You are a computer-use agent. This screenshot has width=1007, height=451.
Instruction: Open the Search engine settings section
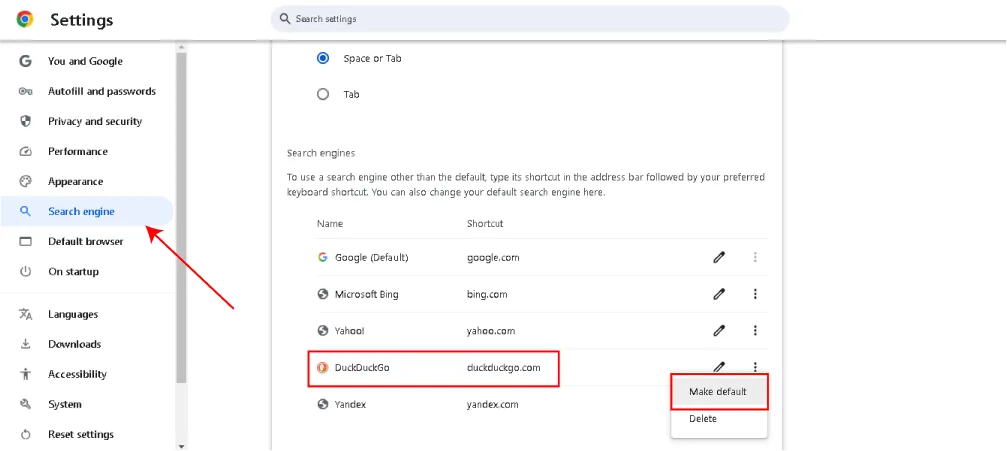click(87, 211)
